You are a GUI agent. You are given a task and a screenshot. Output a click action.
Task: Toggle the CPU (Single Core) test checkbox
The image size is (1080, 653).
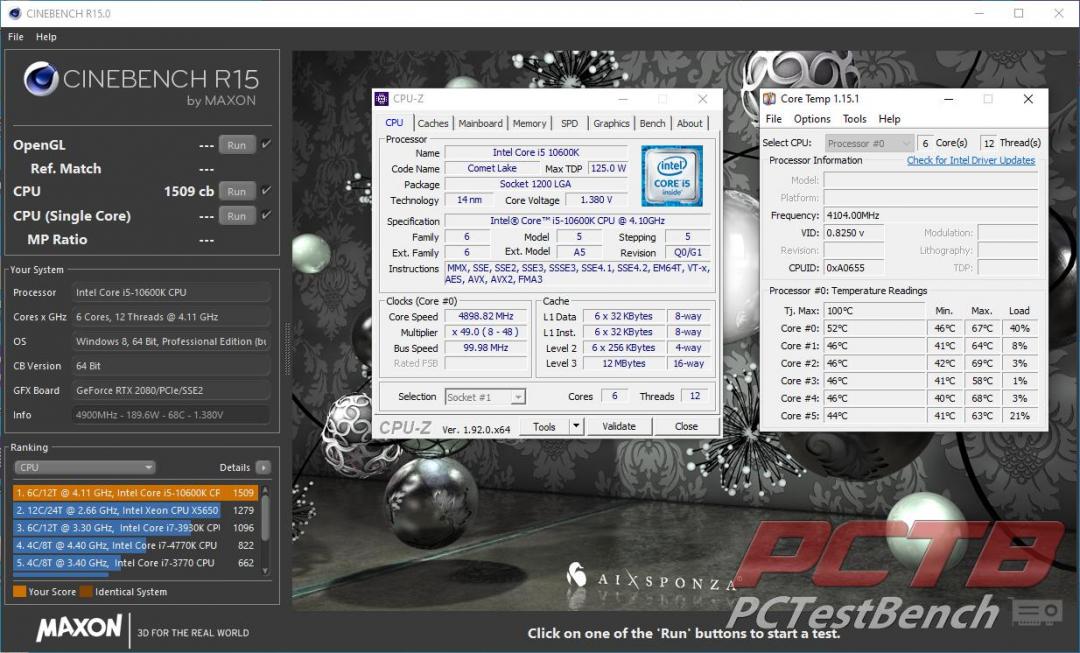(267, 215)
